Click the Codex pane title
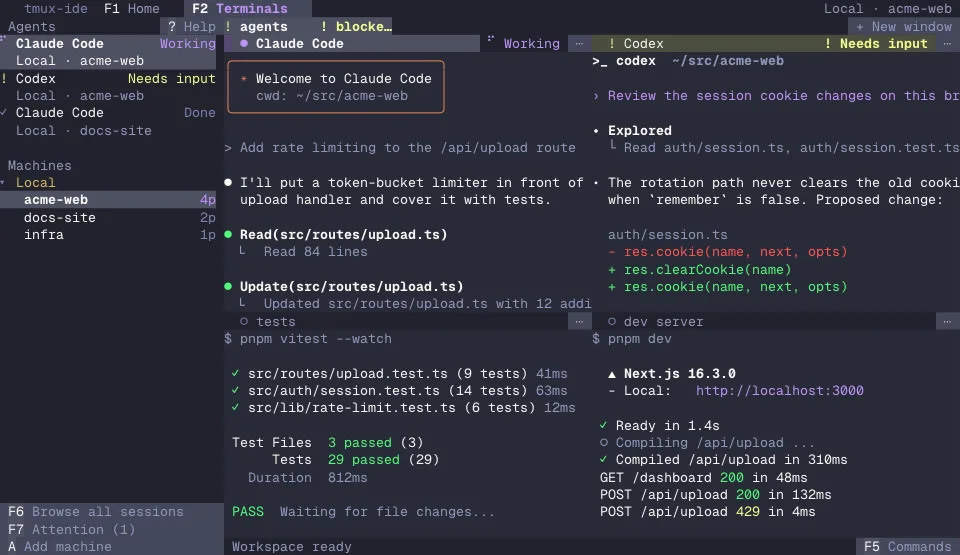This screenshot has height=555, width=960. tap(643, 43)
